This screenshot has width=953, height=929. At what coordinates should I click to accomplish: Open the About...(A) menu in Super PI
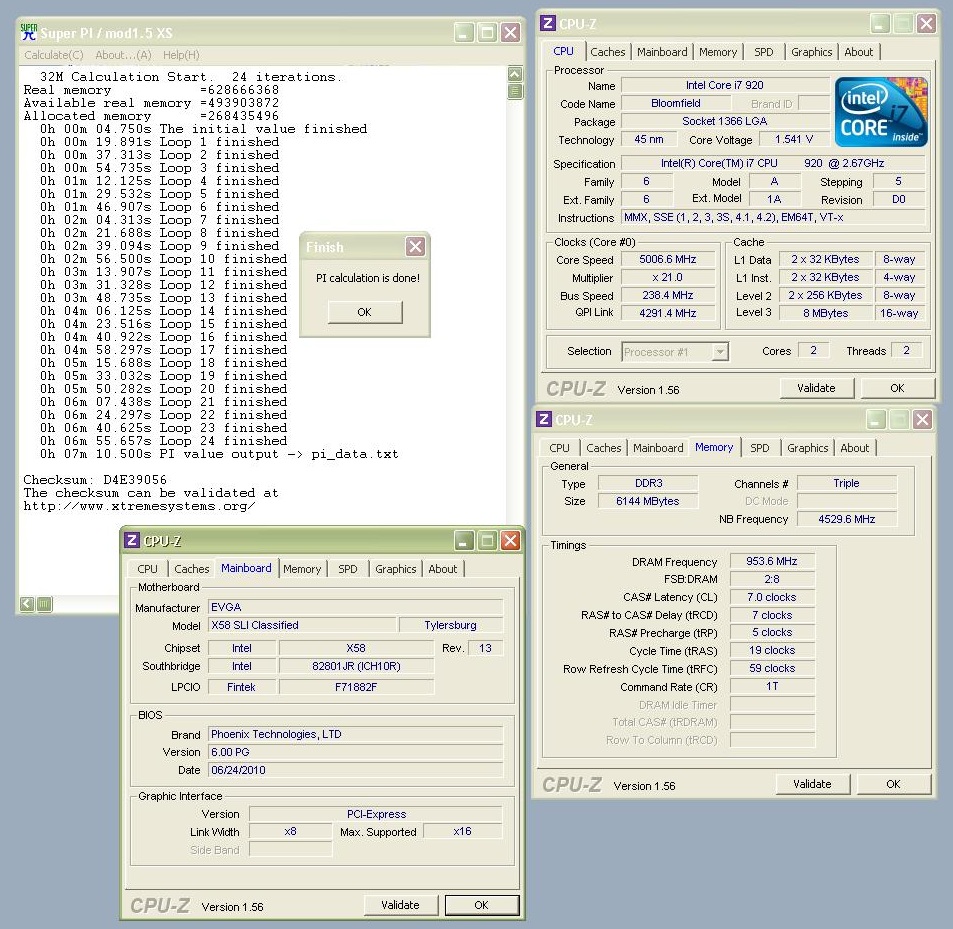[123, 55]
